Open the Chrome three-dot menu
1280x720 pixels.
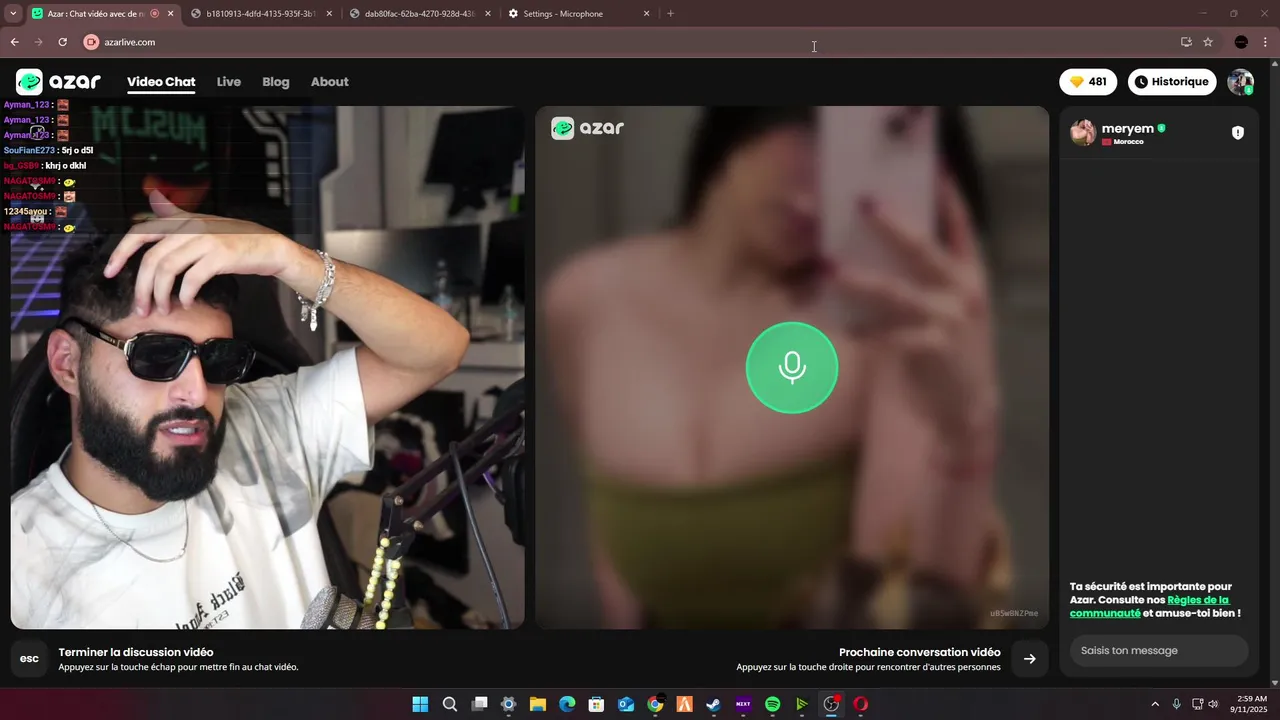(x=1266, y=42)
